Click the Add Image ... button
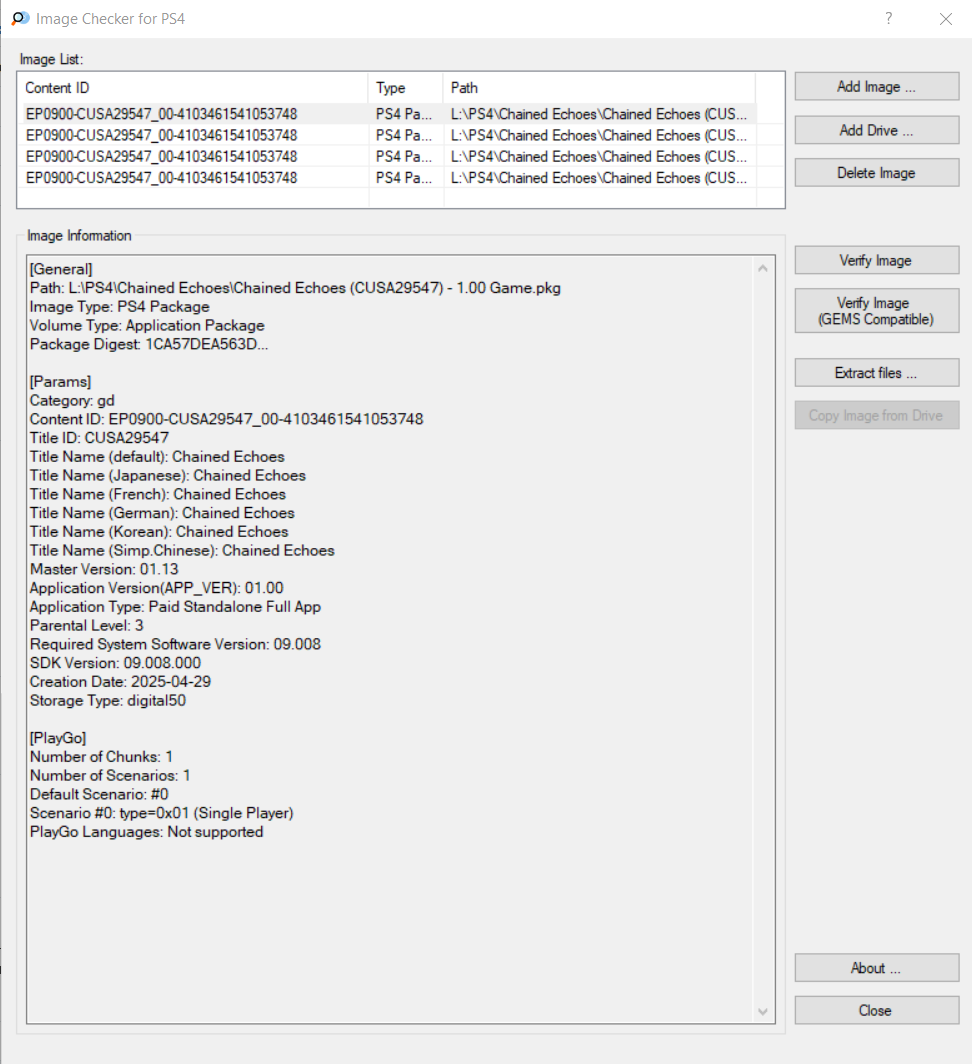The image size is (972, 1064). (876, 86)
